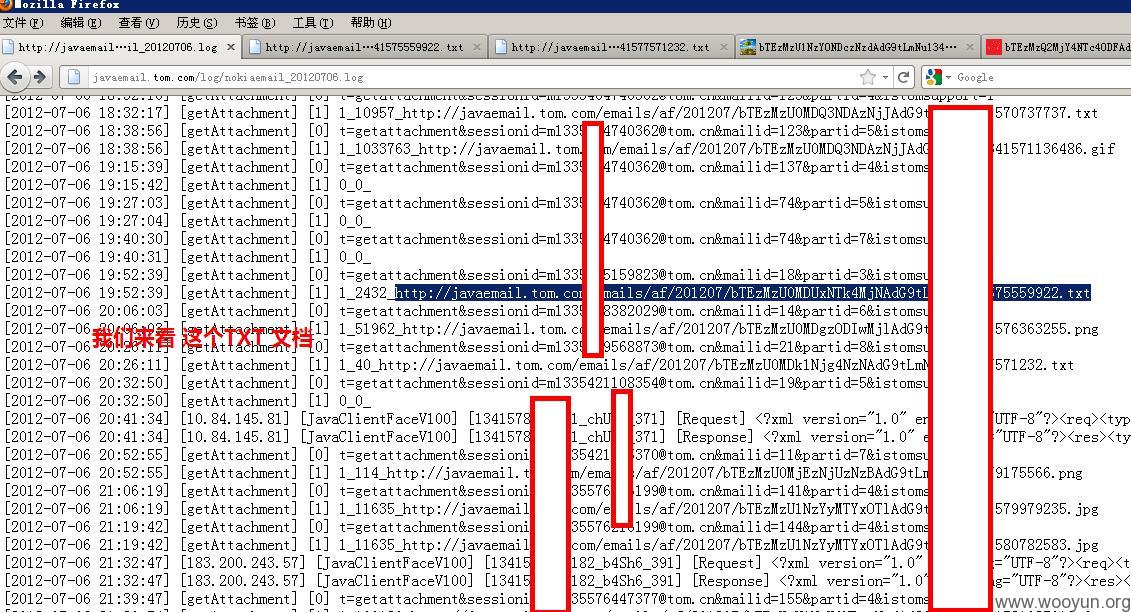
Task: Click the log line ending 576363255.png
Action: click(551, 329)
